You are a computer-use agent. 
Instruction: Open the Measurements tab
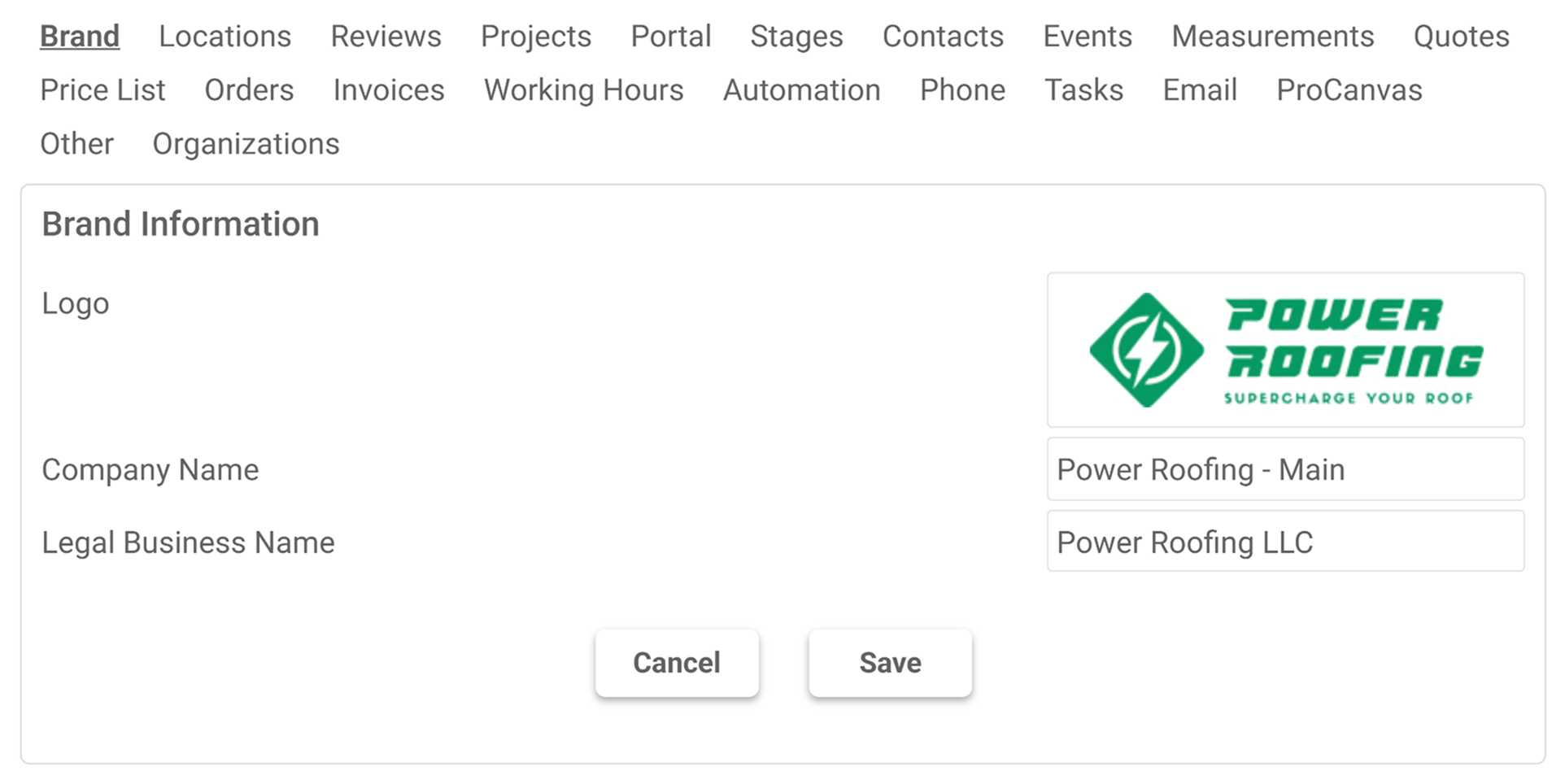(x=1272, y=36)
